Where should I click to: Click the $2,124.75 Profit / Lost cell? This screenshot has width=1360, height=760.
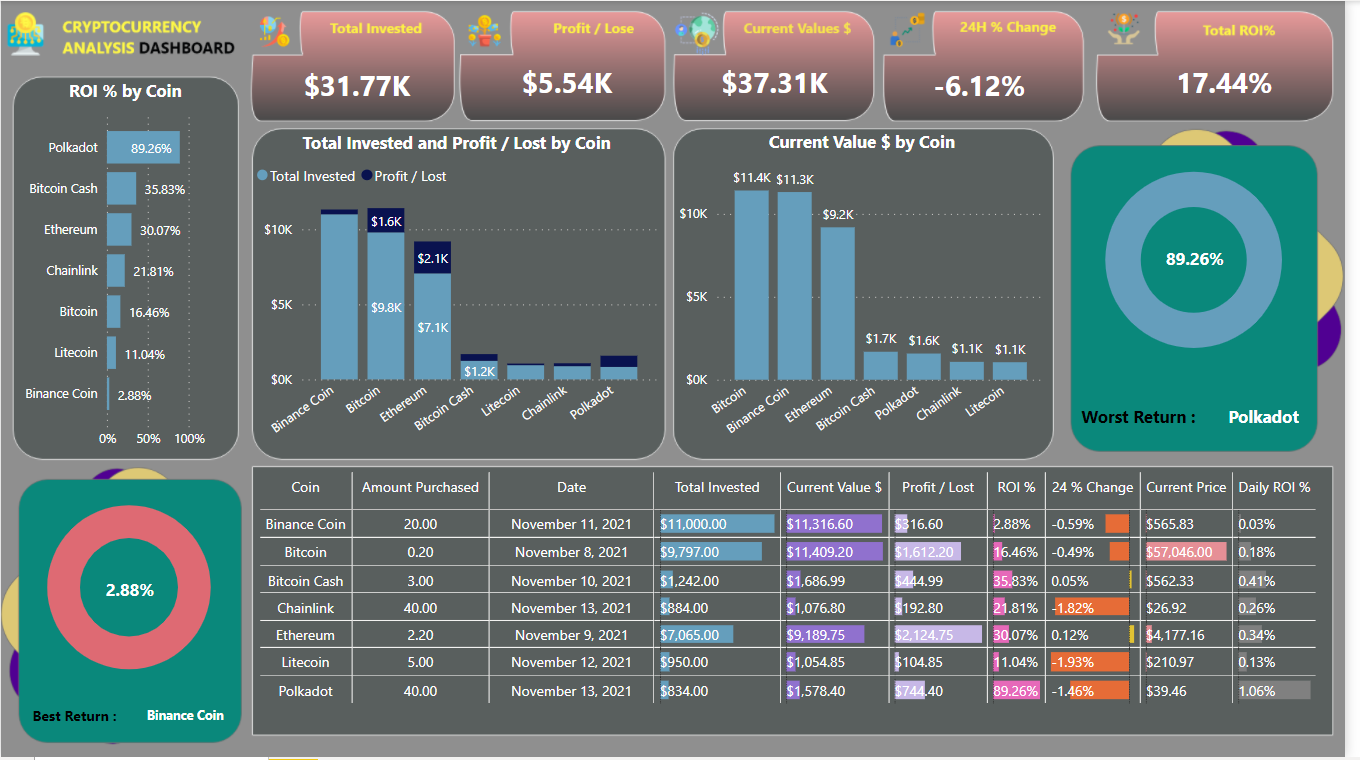(x=938, y=635)
